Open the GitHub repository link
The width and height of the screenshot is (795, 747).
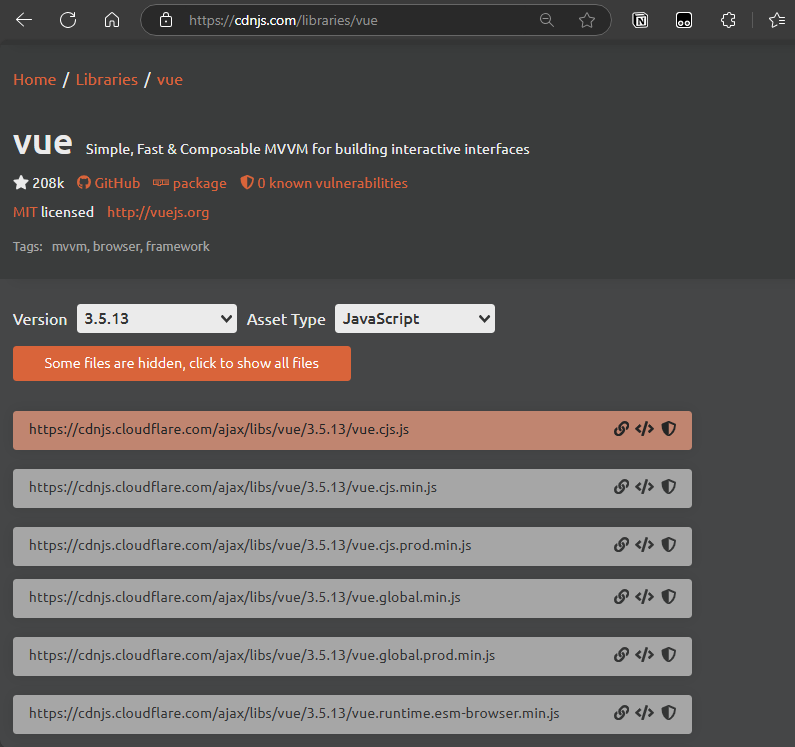(x=108, y=183)
